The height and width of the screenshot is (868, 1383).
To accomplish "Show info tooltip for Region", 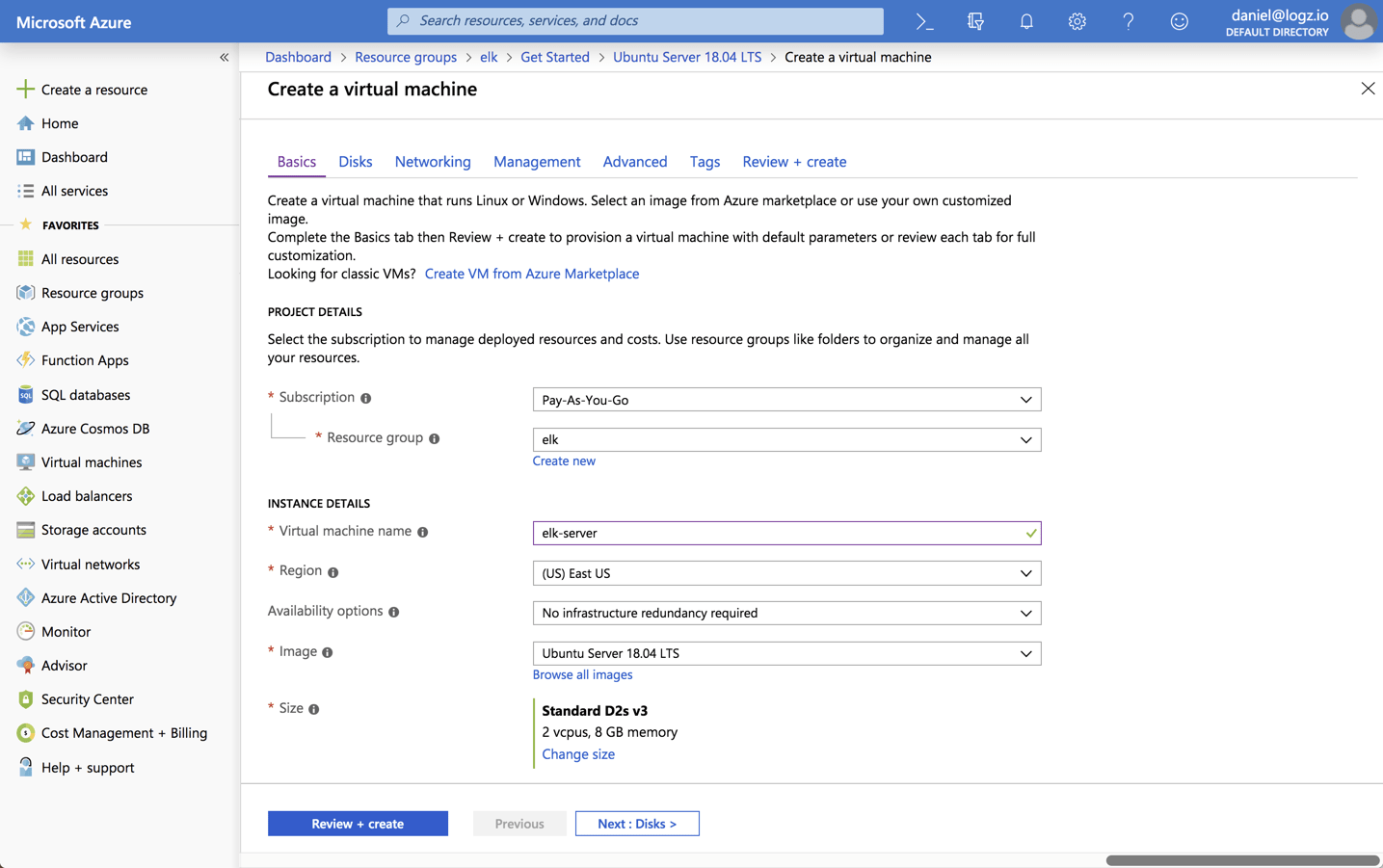I will point(332,572).
